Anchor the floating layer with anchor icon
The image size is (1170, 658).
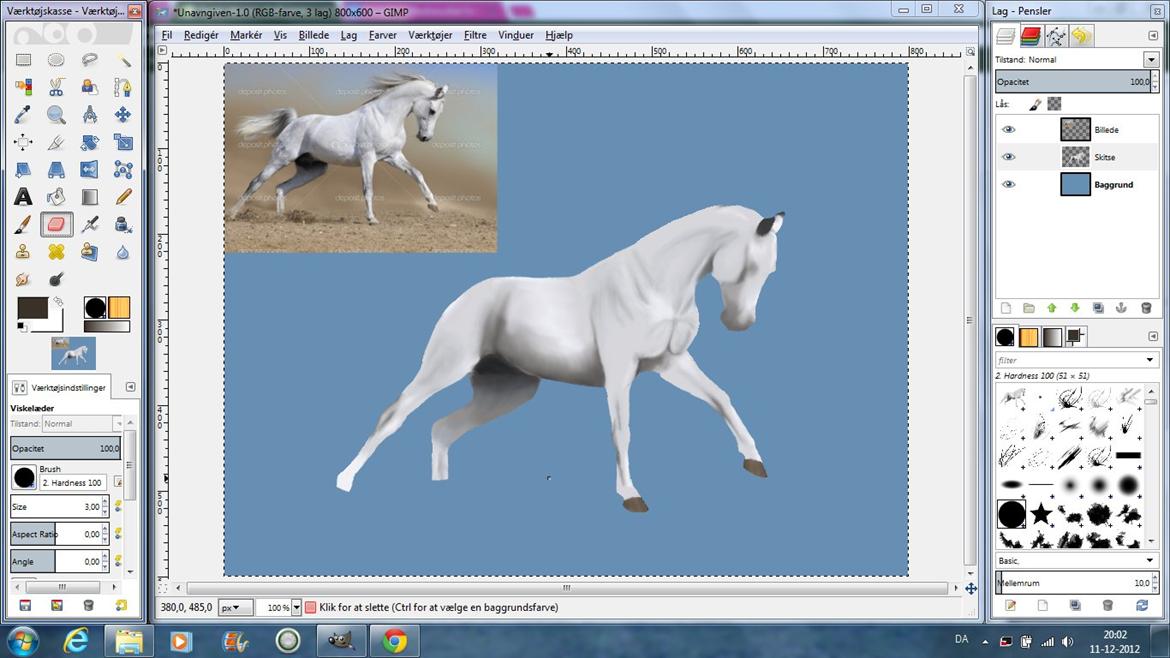[x=1121, y=308]
